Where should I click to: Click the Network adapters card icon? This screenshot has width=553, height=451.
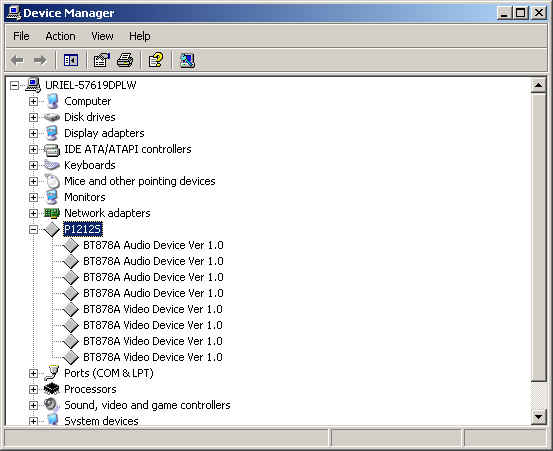coord(52,213)
